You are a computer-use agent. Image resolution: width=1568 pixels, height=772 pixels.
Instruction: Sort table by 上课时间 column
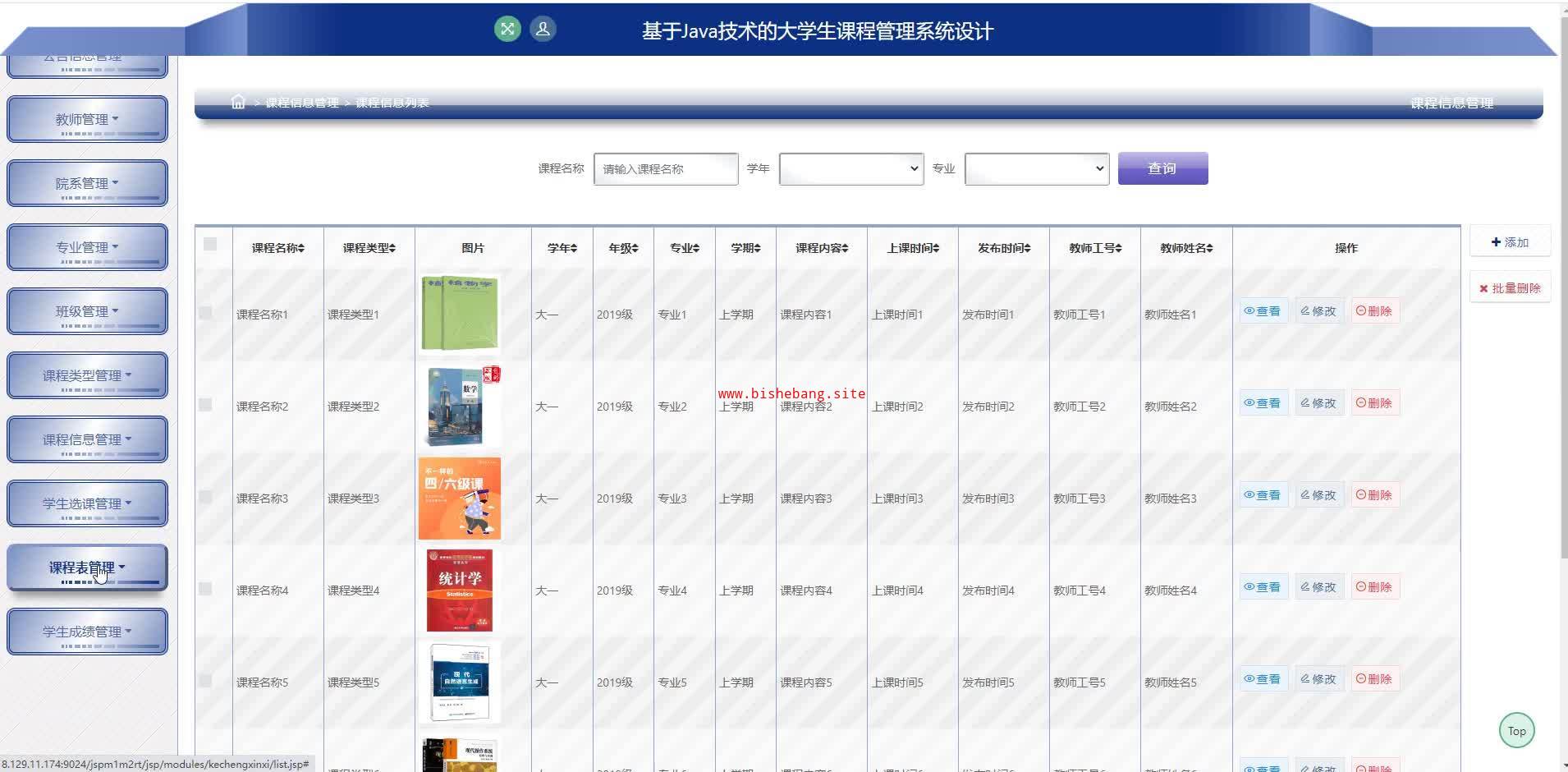tap(913, 248)
